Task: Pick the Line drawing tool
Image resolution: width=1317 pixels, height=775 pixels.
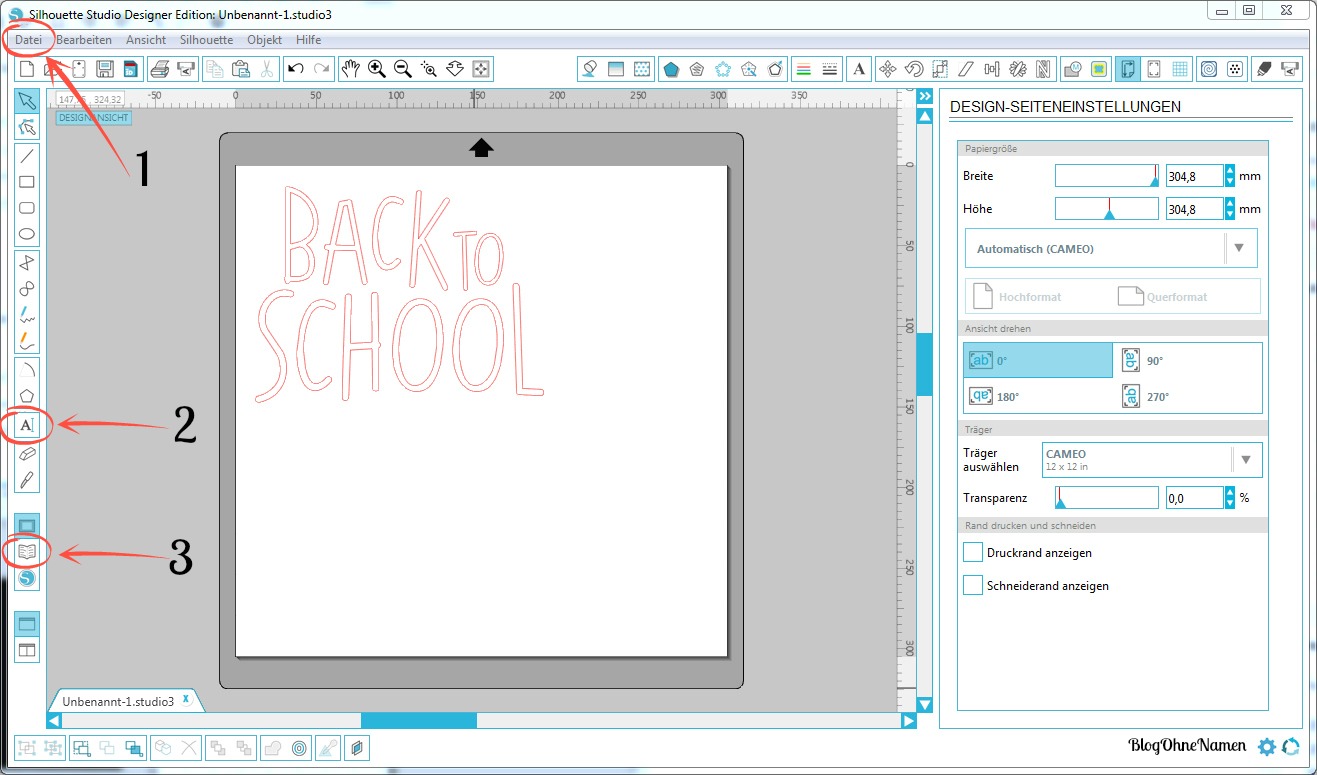Action: 27,155
